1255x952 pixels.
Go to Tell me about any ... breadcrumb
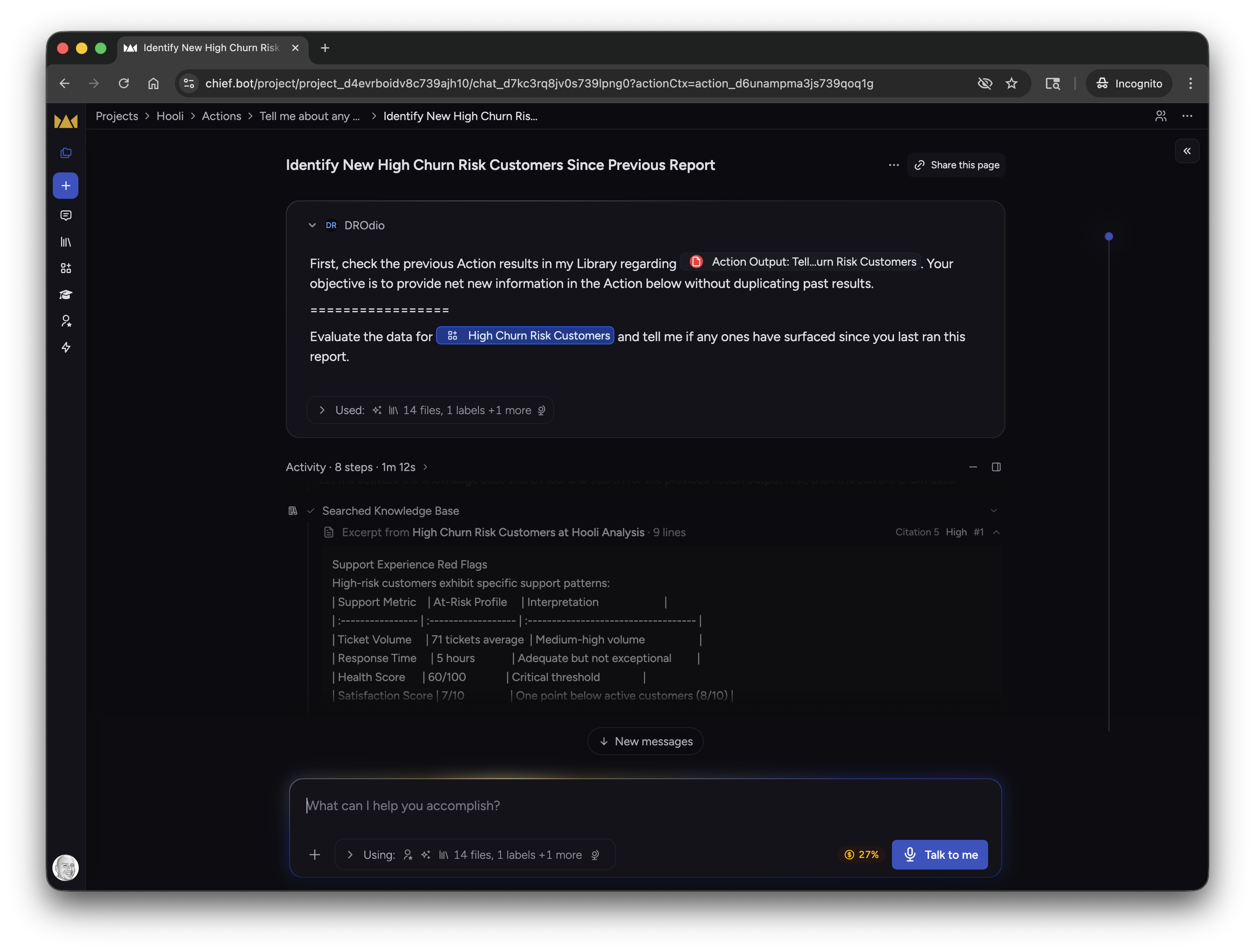click(309, 116)
